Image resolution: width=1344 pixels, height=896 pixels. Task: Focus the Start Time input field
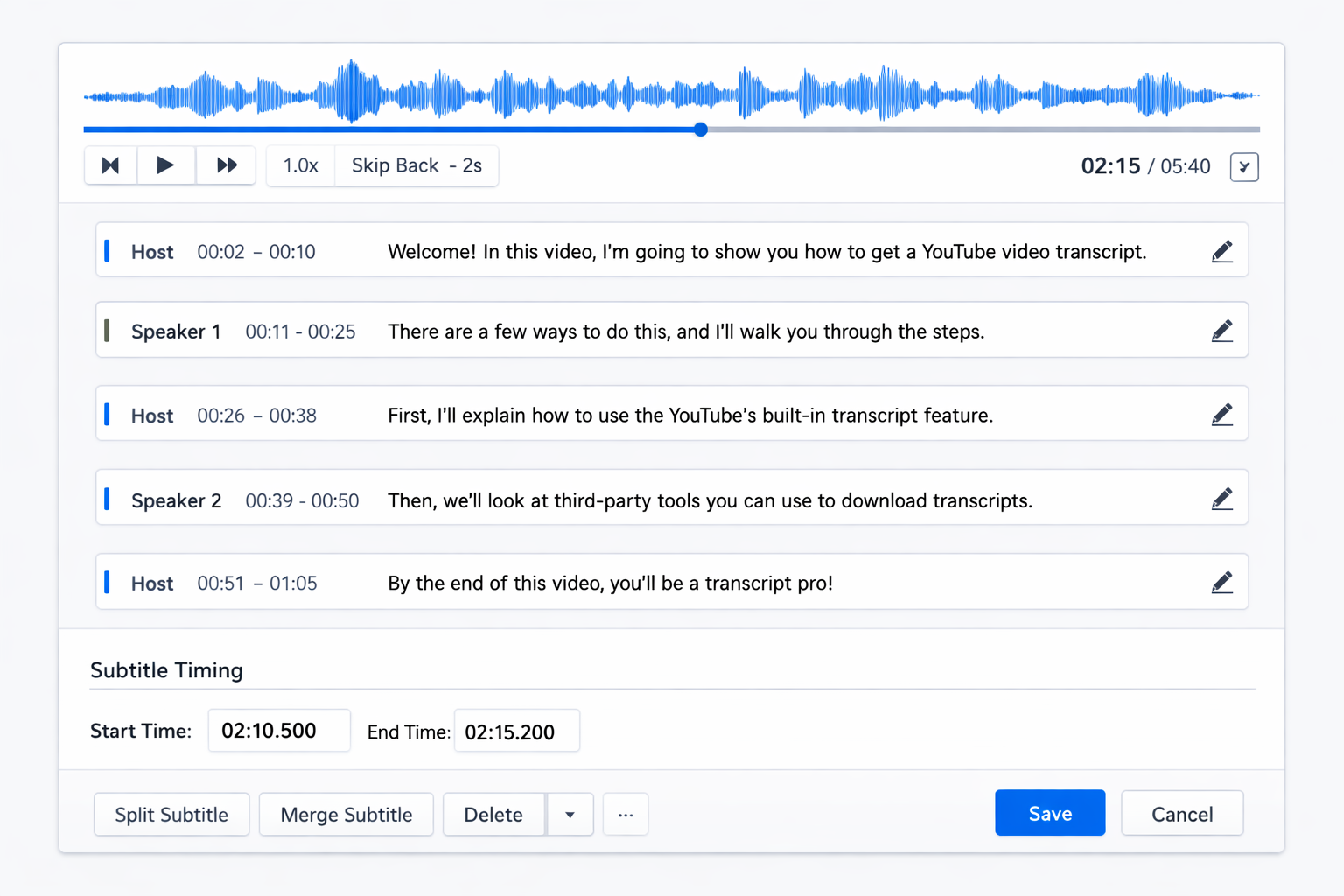(279, 731)
